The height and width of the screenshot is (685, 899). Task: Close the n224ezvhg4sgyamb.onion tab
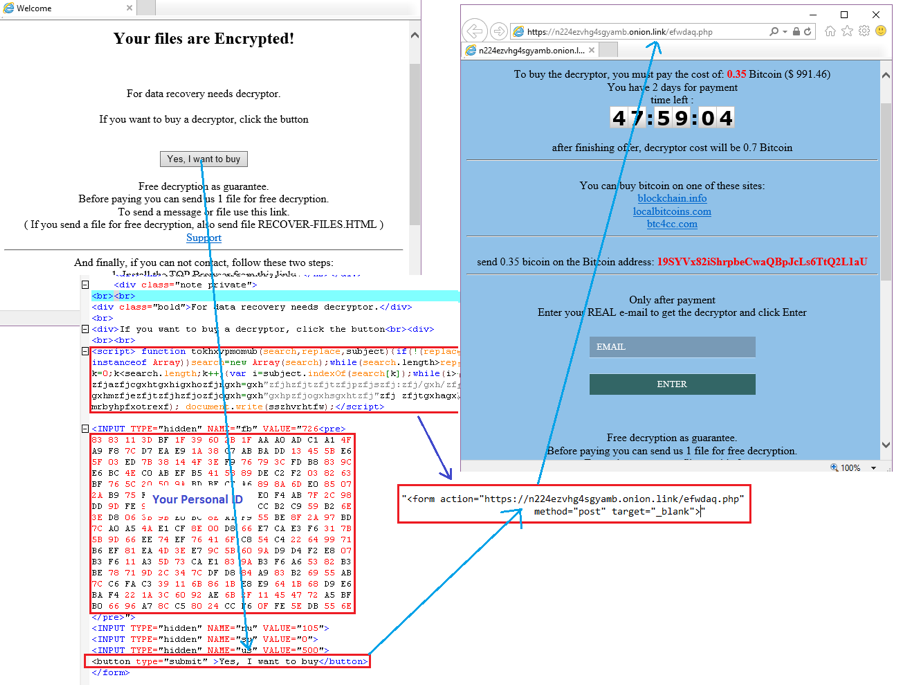[x=592, y=50]
